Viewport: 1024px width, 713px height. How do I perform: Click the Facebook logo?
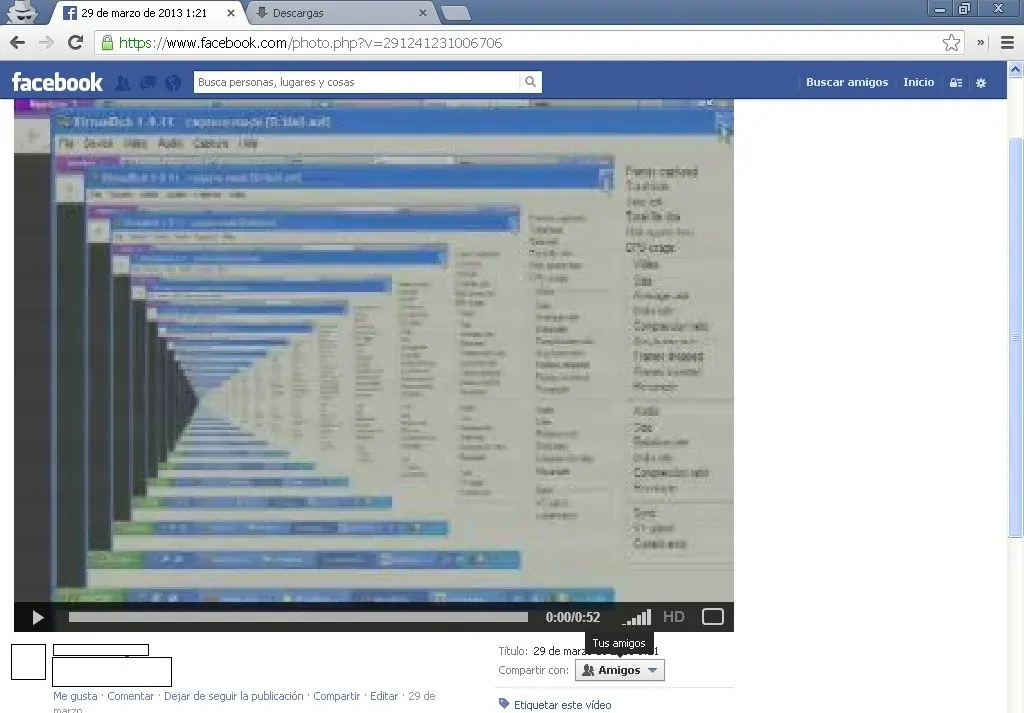57,82
